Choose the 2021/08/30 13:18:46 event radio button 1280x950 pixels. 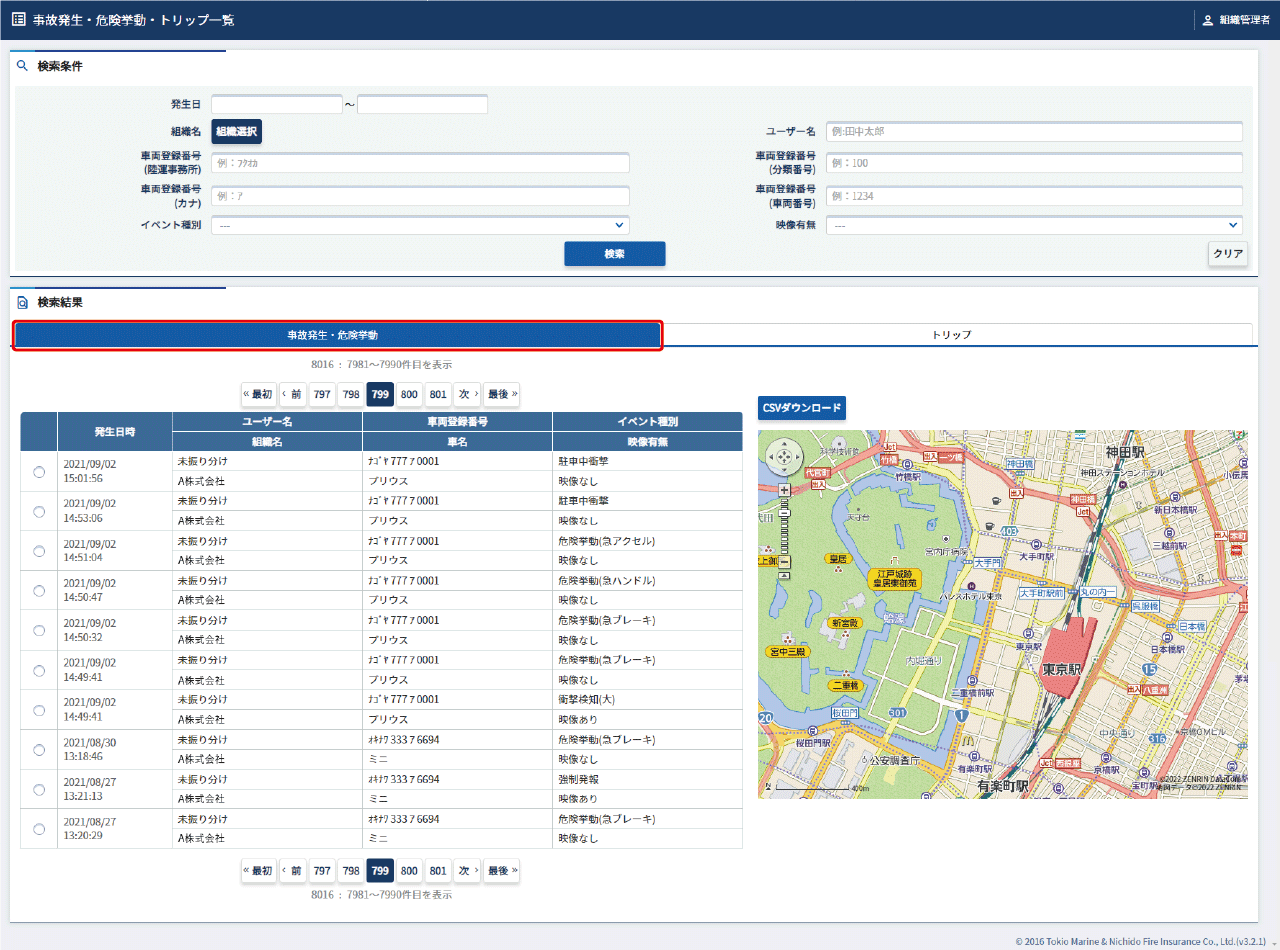click(x=39, y=750)
